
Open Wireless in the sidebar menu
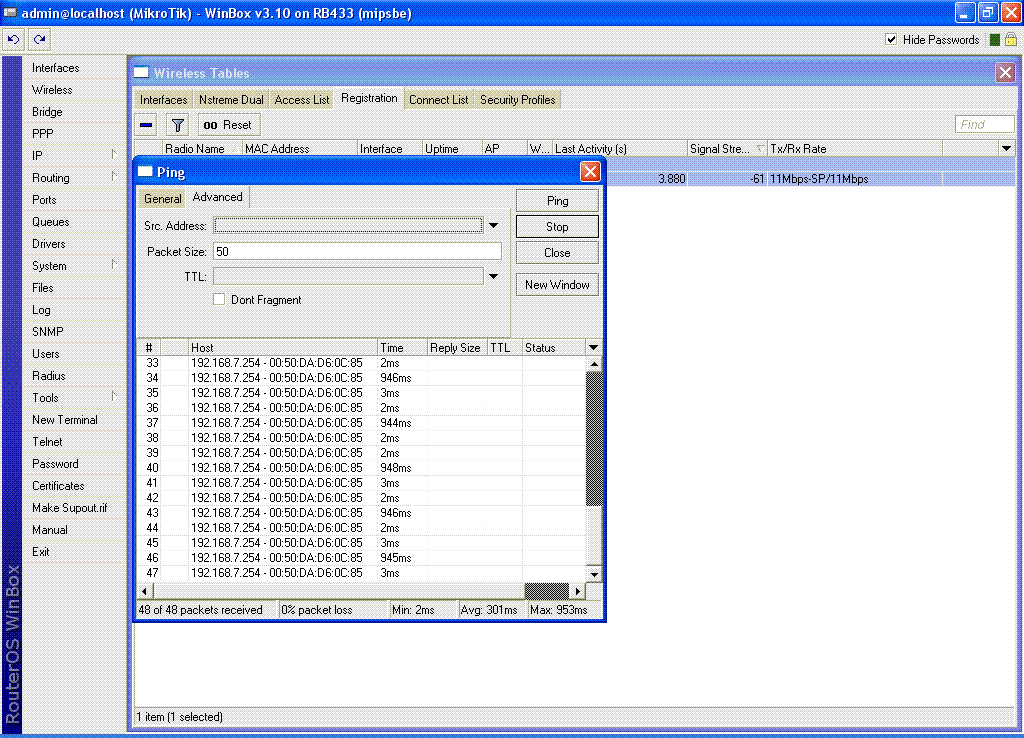click(52, 89)
